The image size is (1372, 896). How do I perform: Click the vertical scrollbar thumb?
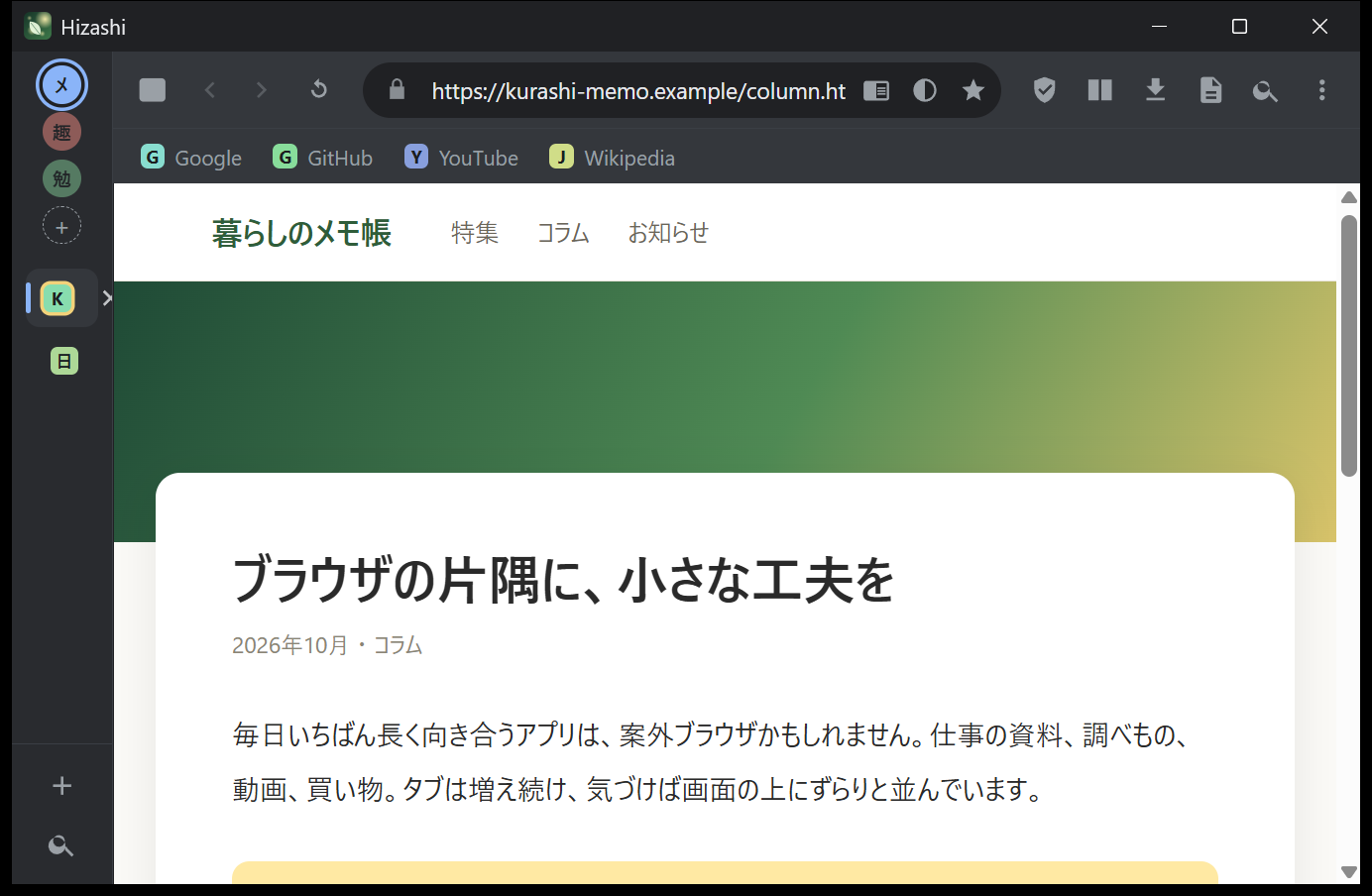coord(1349,346)
